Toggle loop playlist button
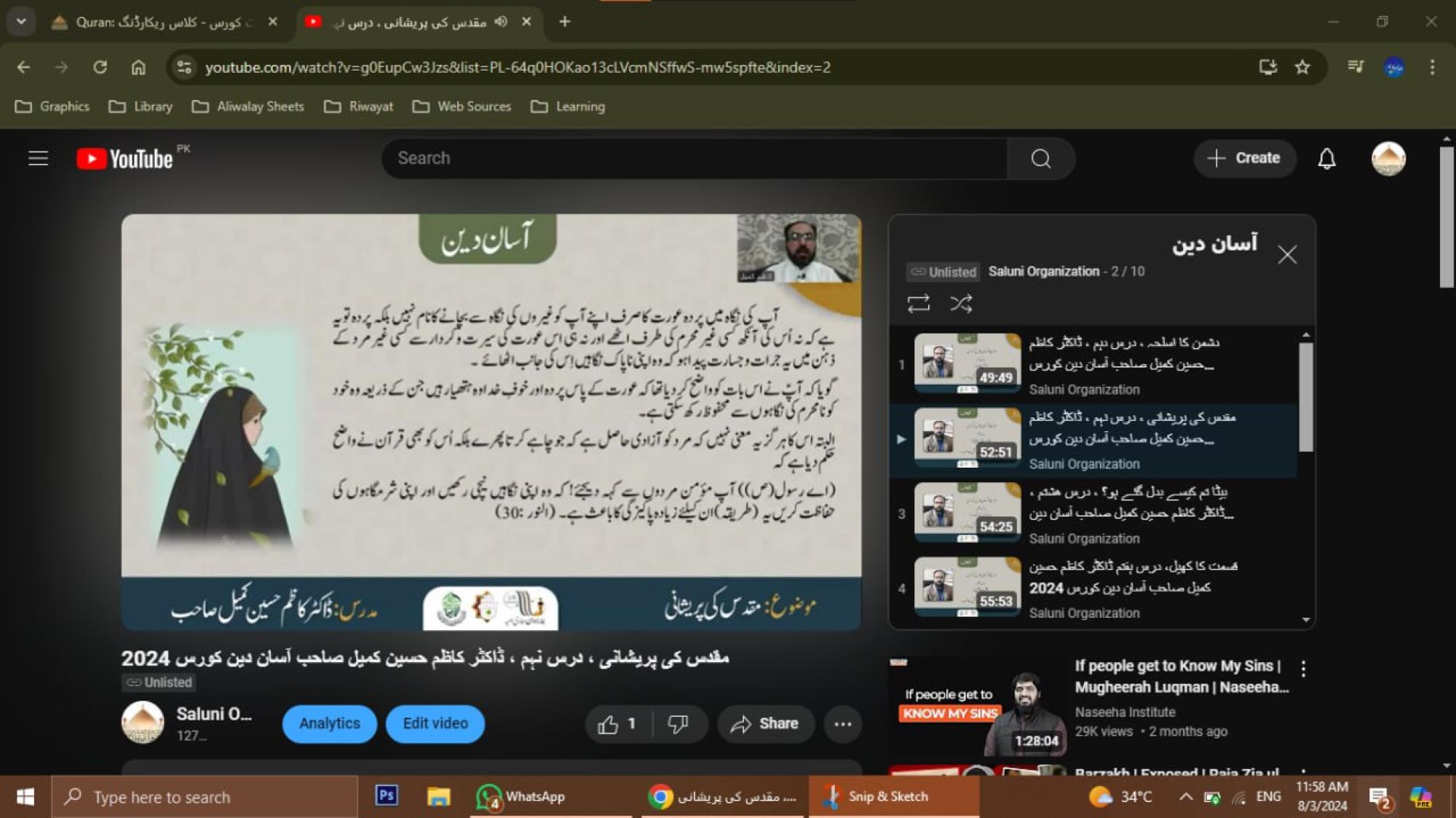 click(918, 303)
